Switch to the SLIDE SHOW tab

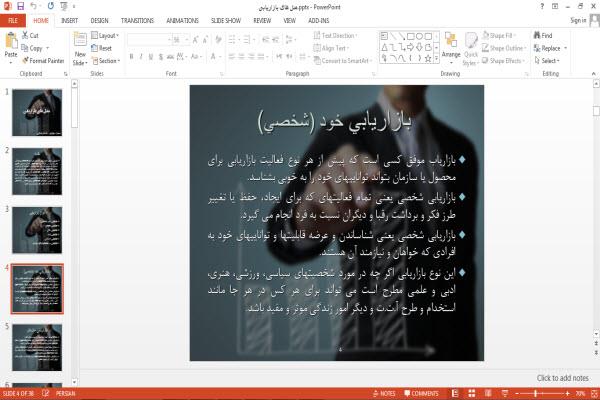click(x=226, y=21)
